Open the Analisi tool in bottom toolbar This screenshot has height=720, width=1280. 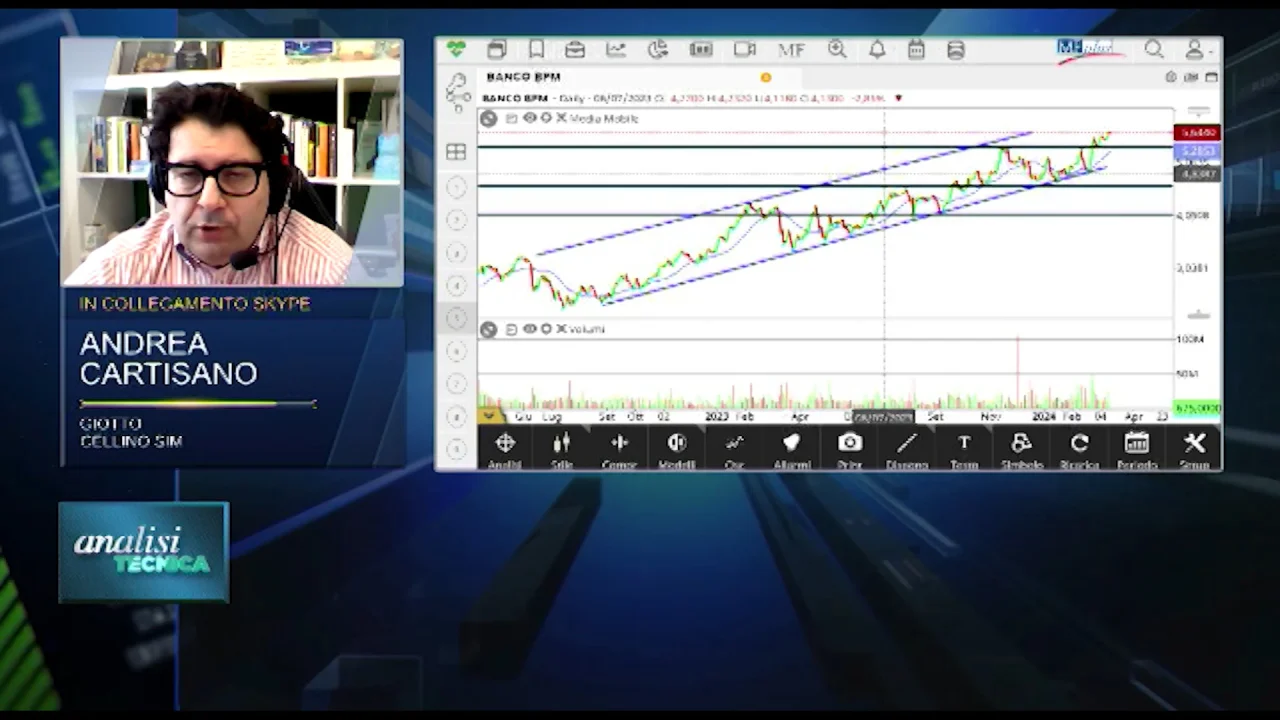(505, 449)
